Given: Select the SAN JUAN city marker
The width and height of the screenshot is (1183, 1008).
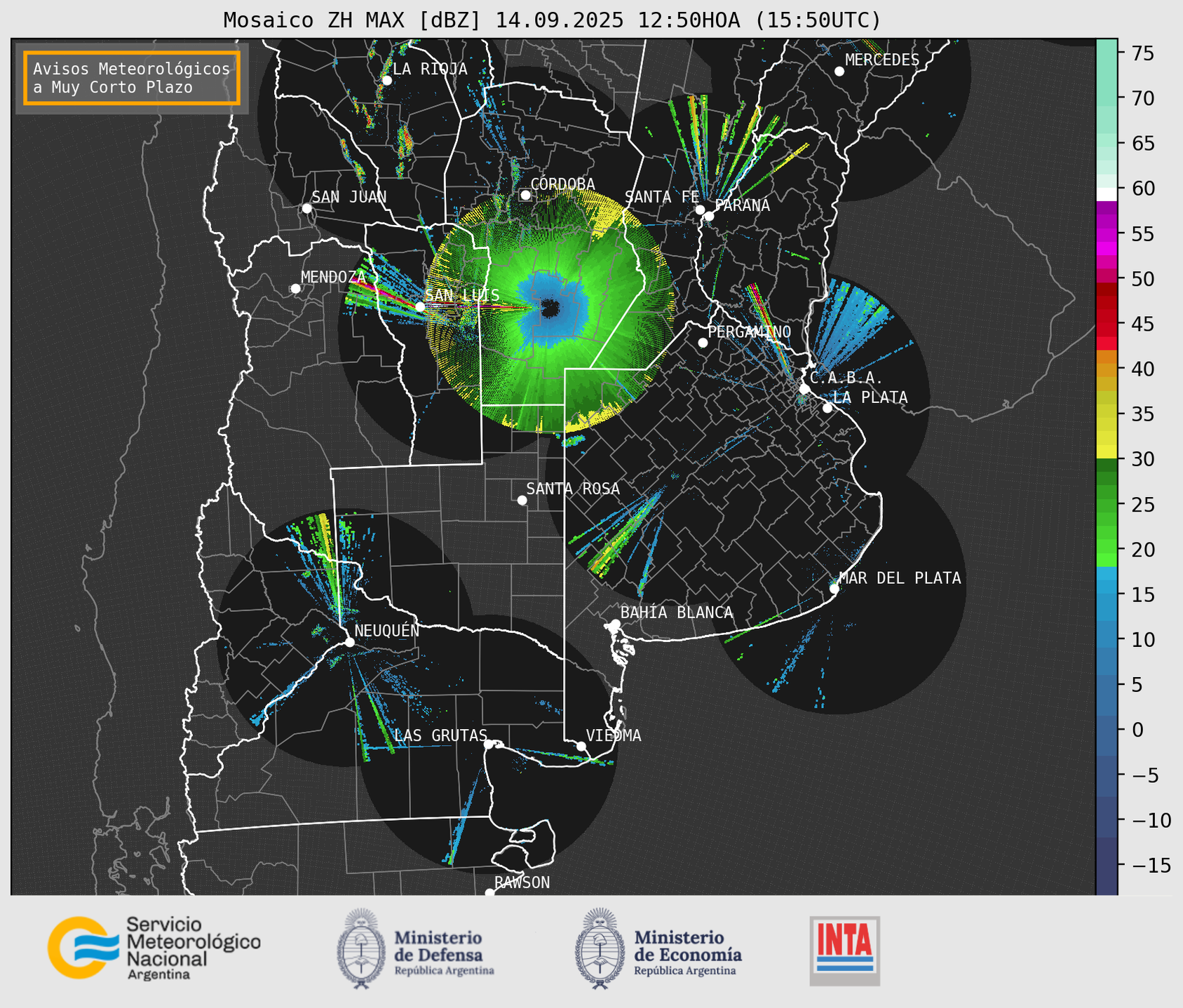Looking at the screenshot, I should click(306, 208).
